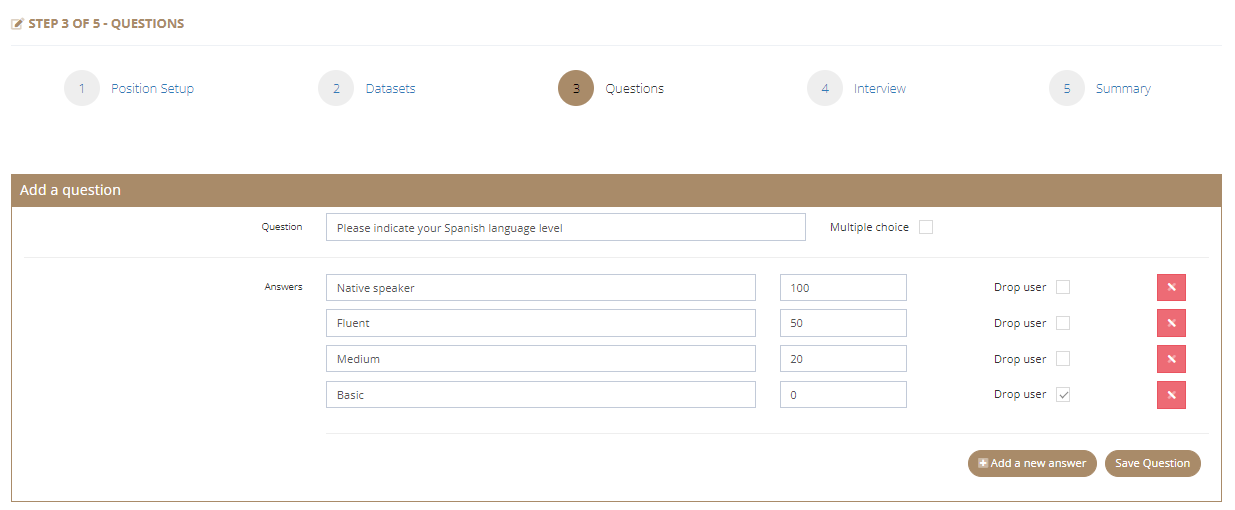Edit the Basic answer field
This screenshot has height=510, width=1235.
click(x=541, y=394)
